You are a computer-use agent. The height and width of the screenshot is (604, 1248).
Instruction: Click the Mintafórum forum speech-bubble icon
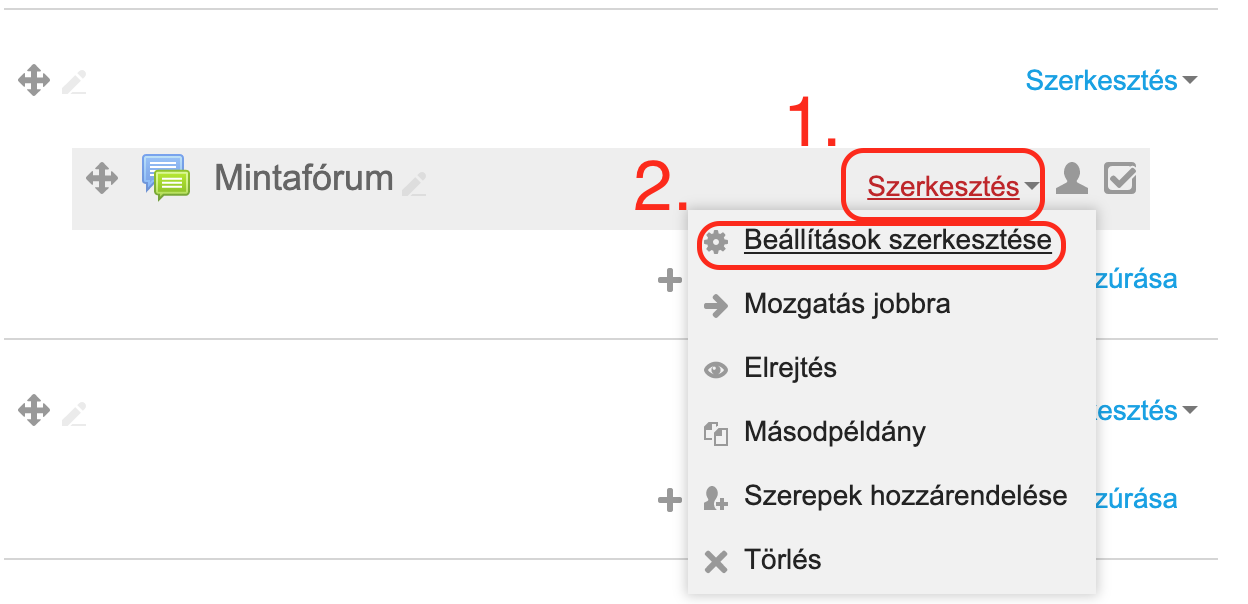(166, 178)
